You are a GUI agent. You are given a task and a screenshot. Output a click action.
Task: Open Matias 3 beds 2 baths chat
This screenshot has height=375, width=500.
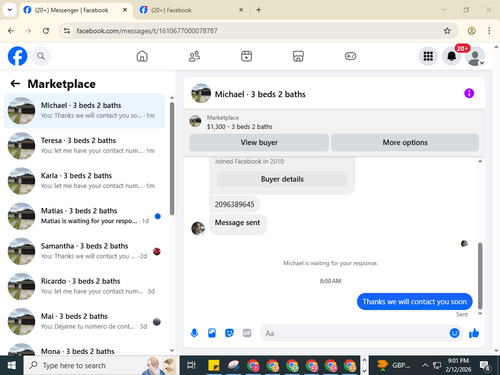(84, 216)
